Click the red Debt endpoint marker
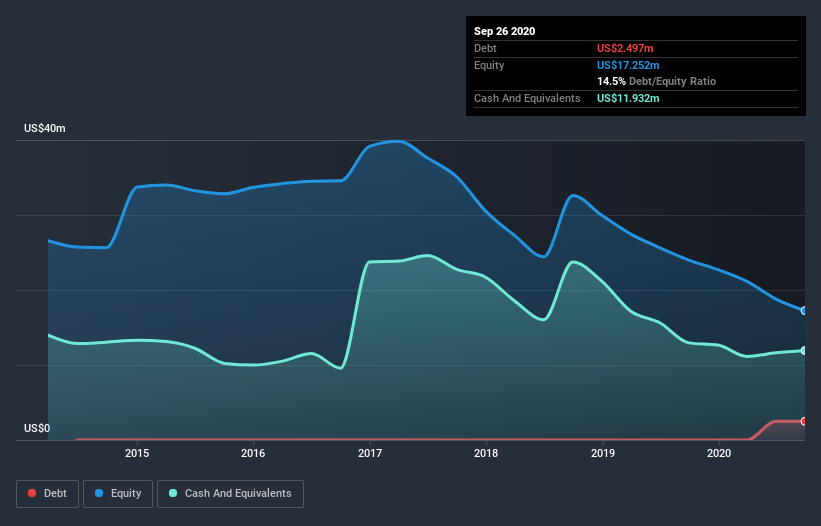This screenshot has height=526, width=821. [804, 421]
